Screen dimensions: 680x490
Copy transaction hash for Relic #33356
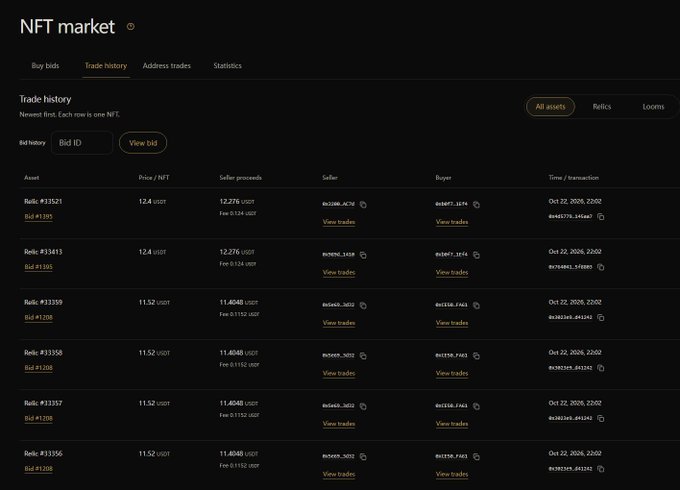click(601, 469)
